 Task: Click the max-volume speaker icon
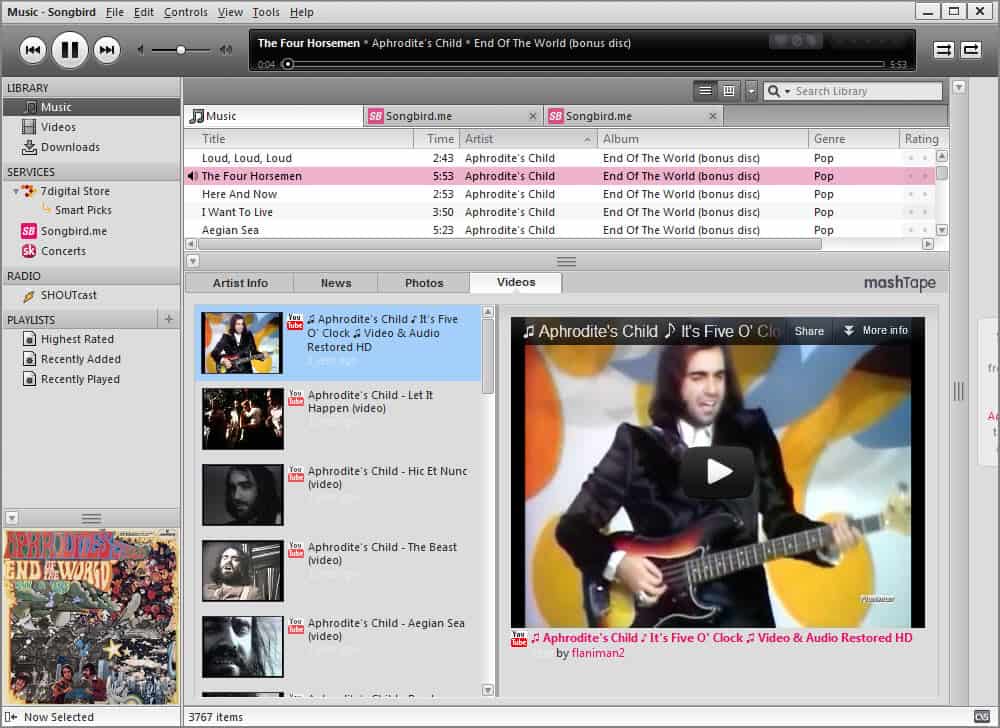tap(226, 50)
